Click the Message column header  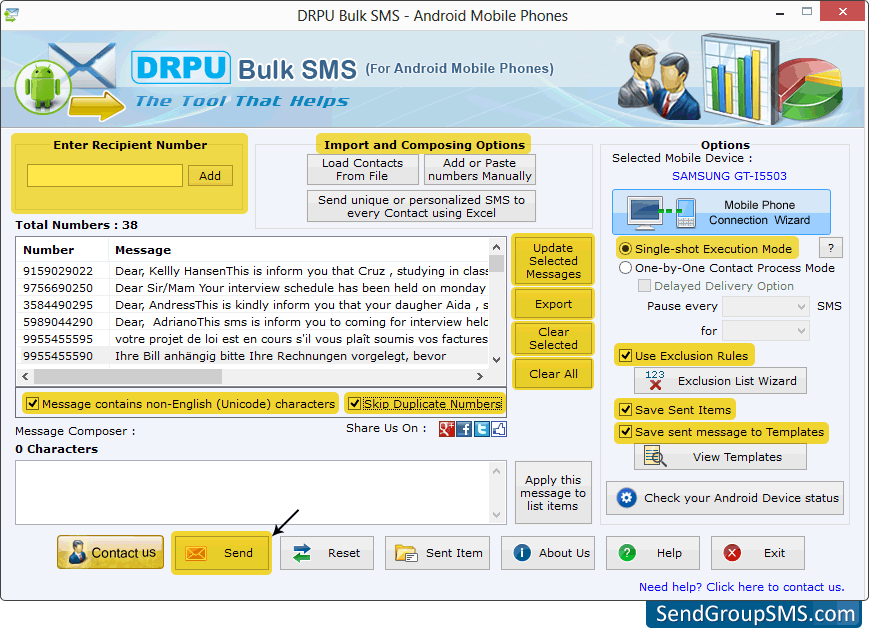(x=298, y=250)
